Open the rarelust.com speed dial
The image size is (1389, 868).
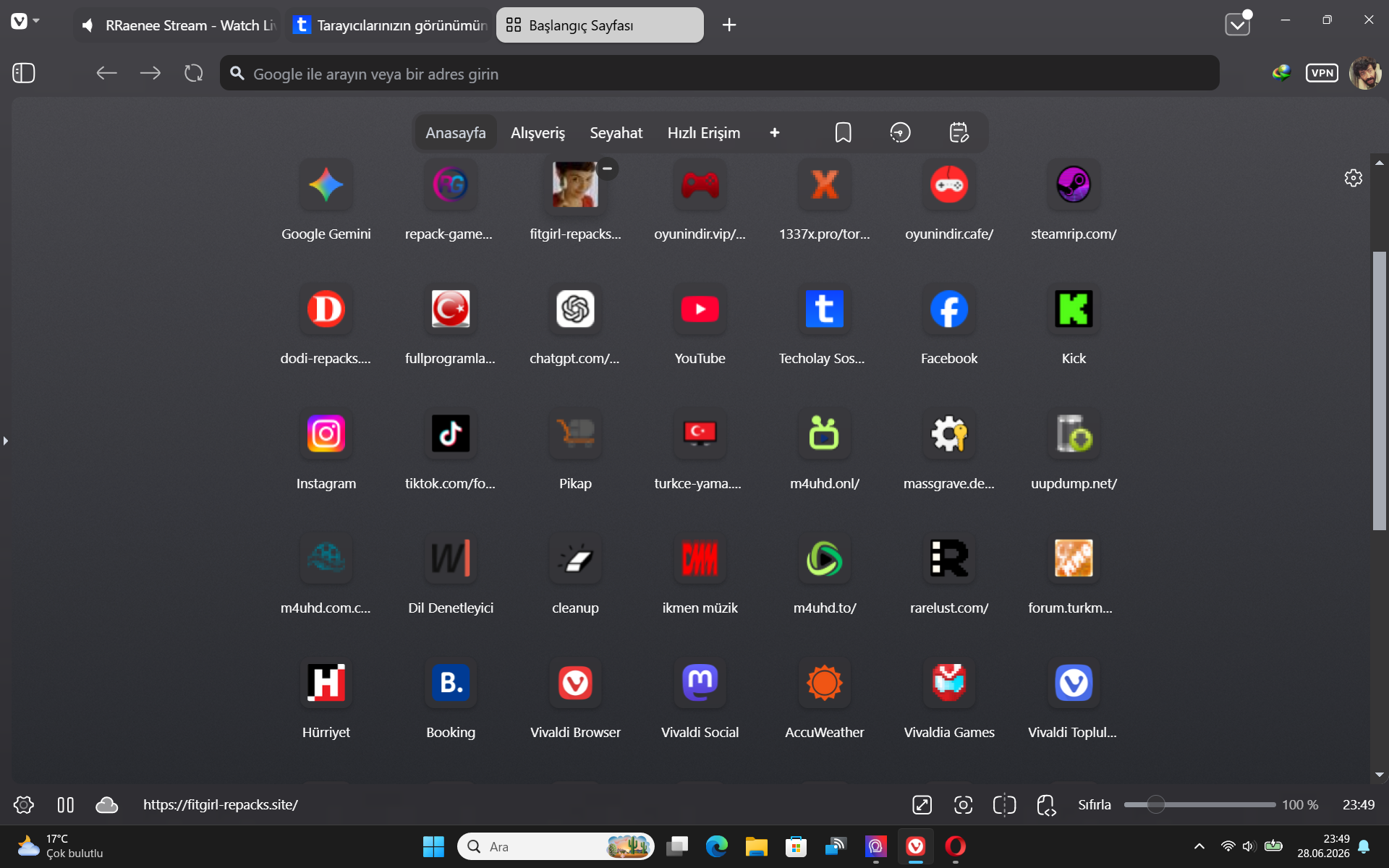point(949,558)
